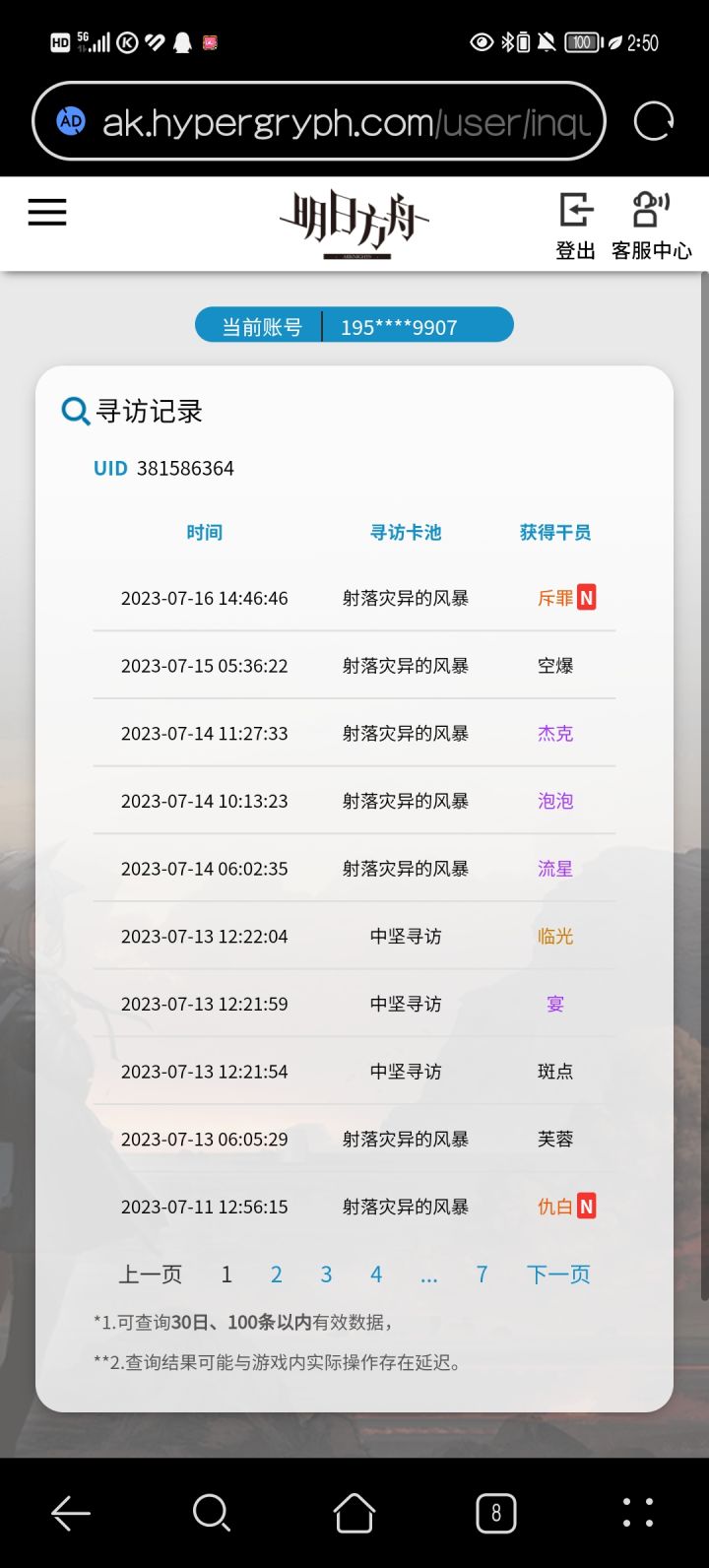This screenshot has height=1568, width=709.
Task: Jump to page 7 of records
Action: click(482, 1274)
